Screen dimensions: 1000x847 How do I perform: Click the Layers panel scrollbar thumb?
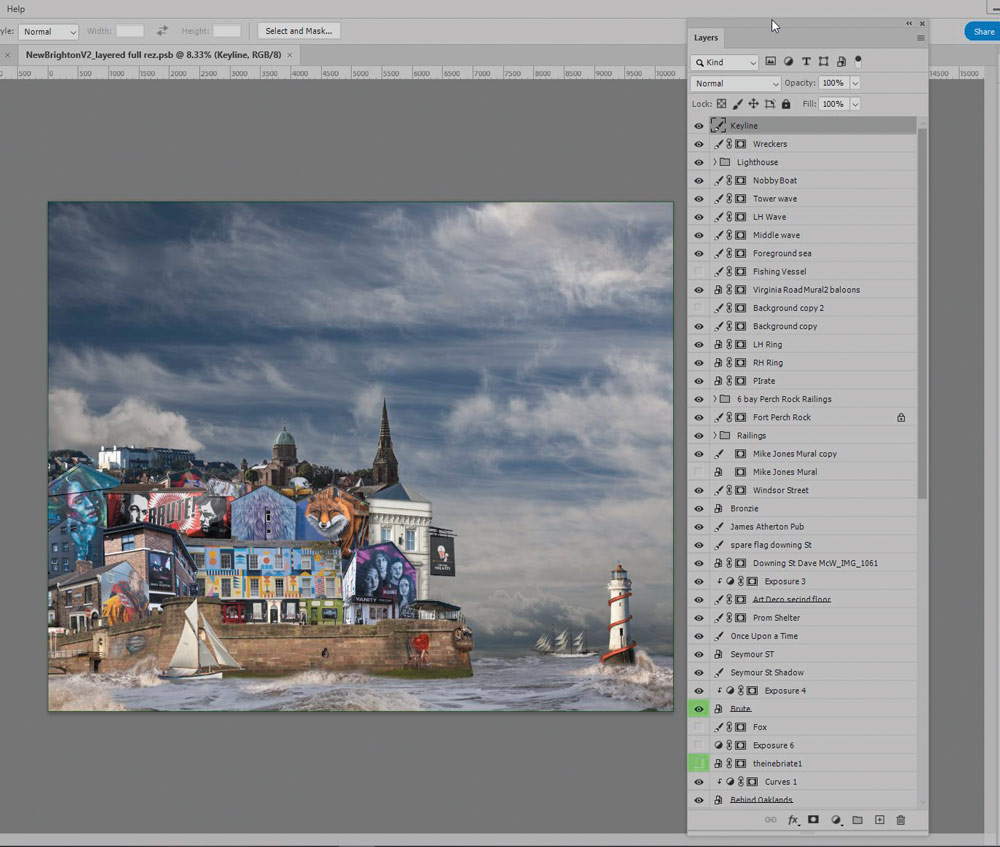[922, 313]
